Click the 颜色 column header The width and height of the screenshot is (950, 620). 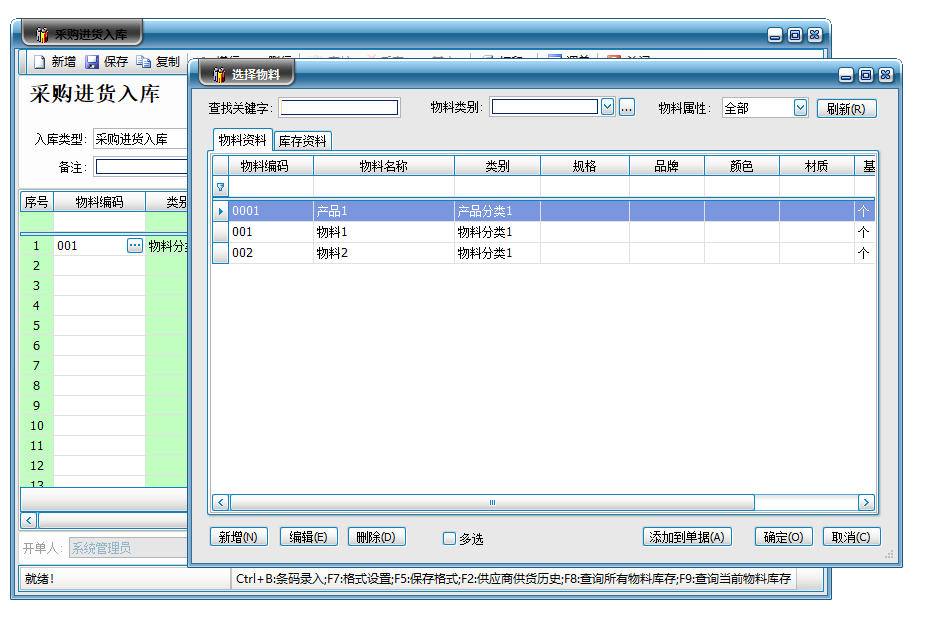[742, 166]
